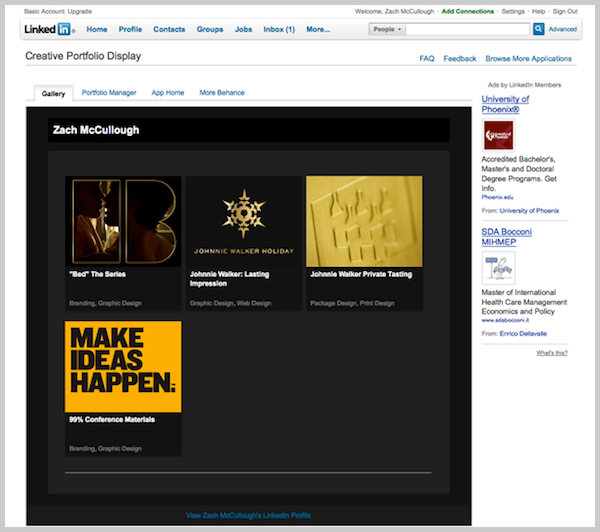Click the Enrico Dellavalle link
The image size is (600, 532).
(x=523, y=333)
